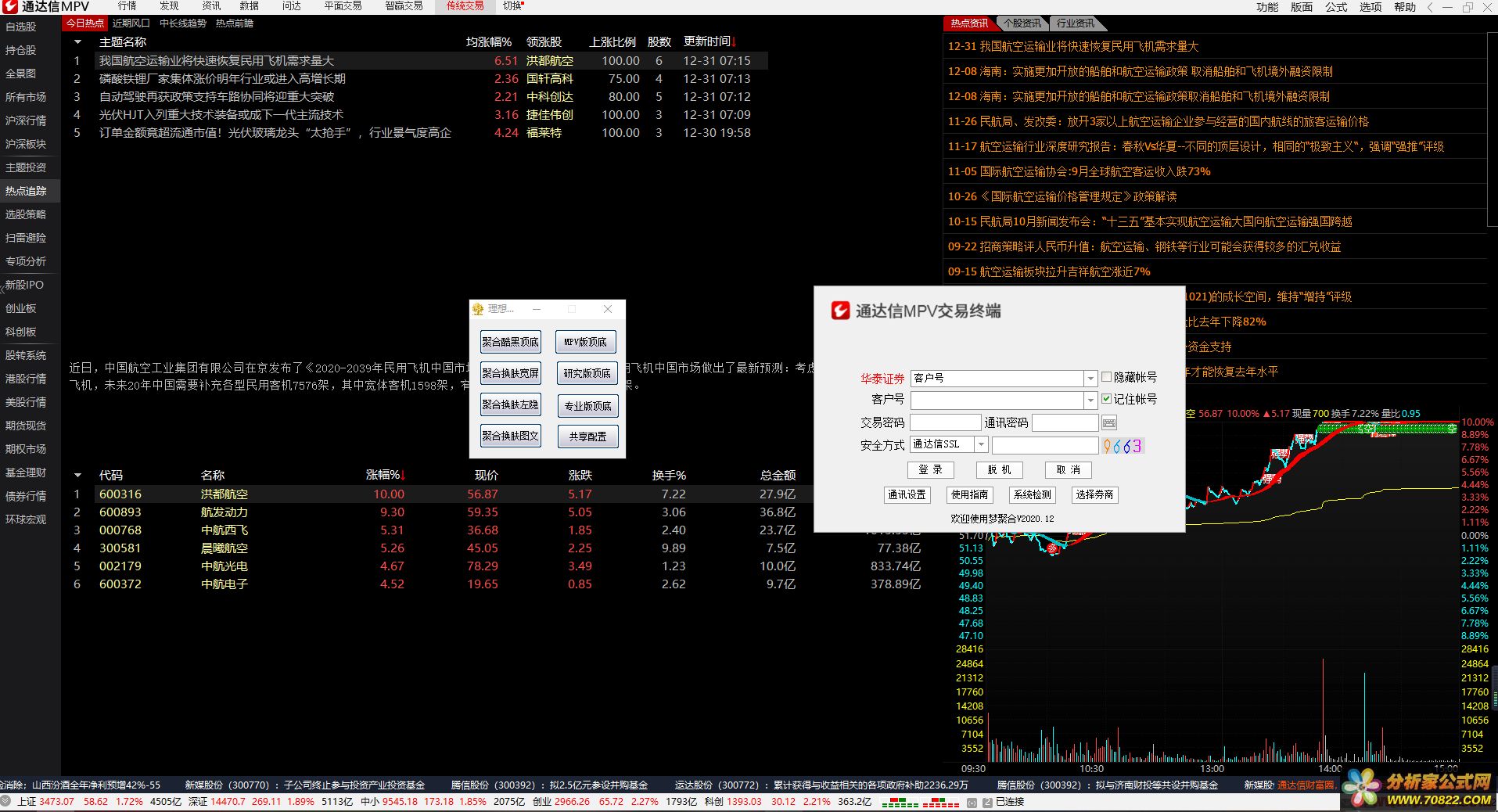This screenshot has width=1498, height=812.
Task: Click the 选择券商 button
Action: pyautogui.click(x=1094, y=494)
